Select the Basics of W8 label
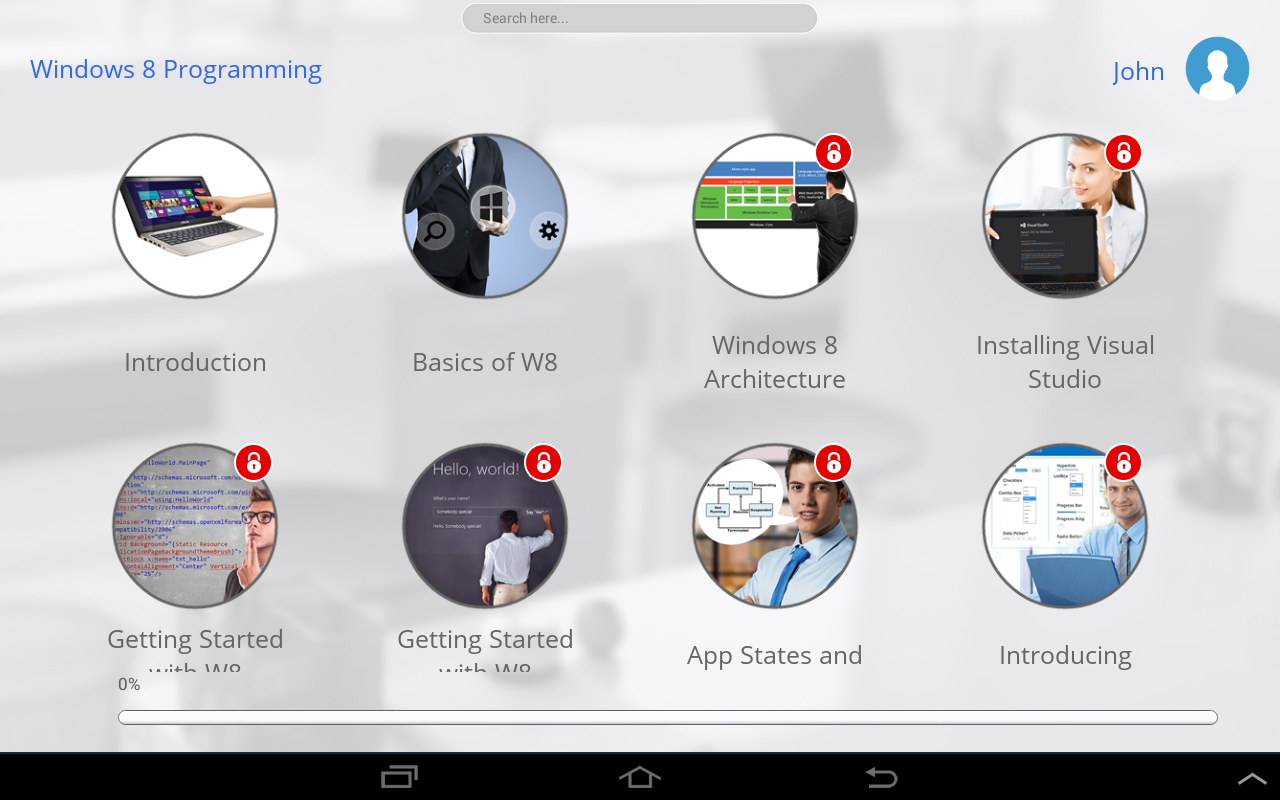Image resolution: width=1280 pixels, height=800 pixels. pyautogui.click(x=485, y=362)
